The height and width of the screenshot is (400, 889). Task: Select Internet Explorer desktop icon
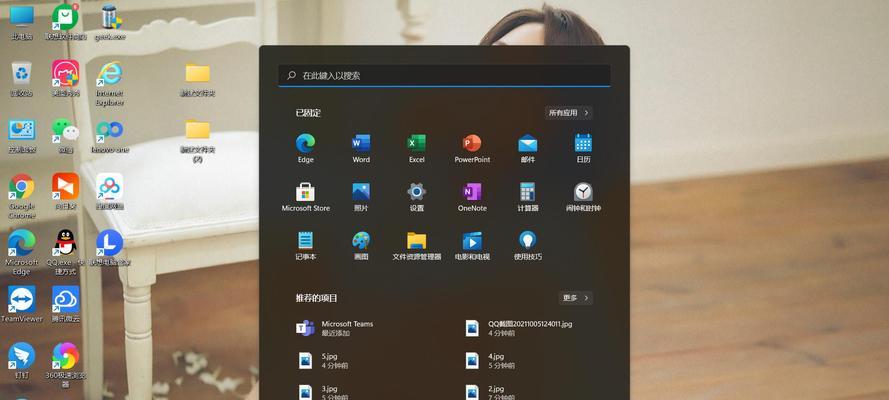pyautogui.click(x=109, y=83)
